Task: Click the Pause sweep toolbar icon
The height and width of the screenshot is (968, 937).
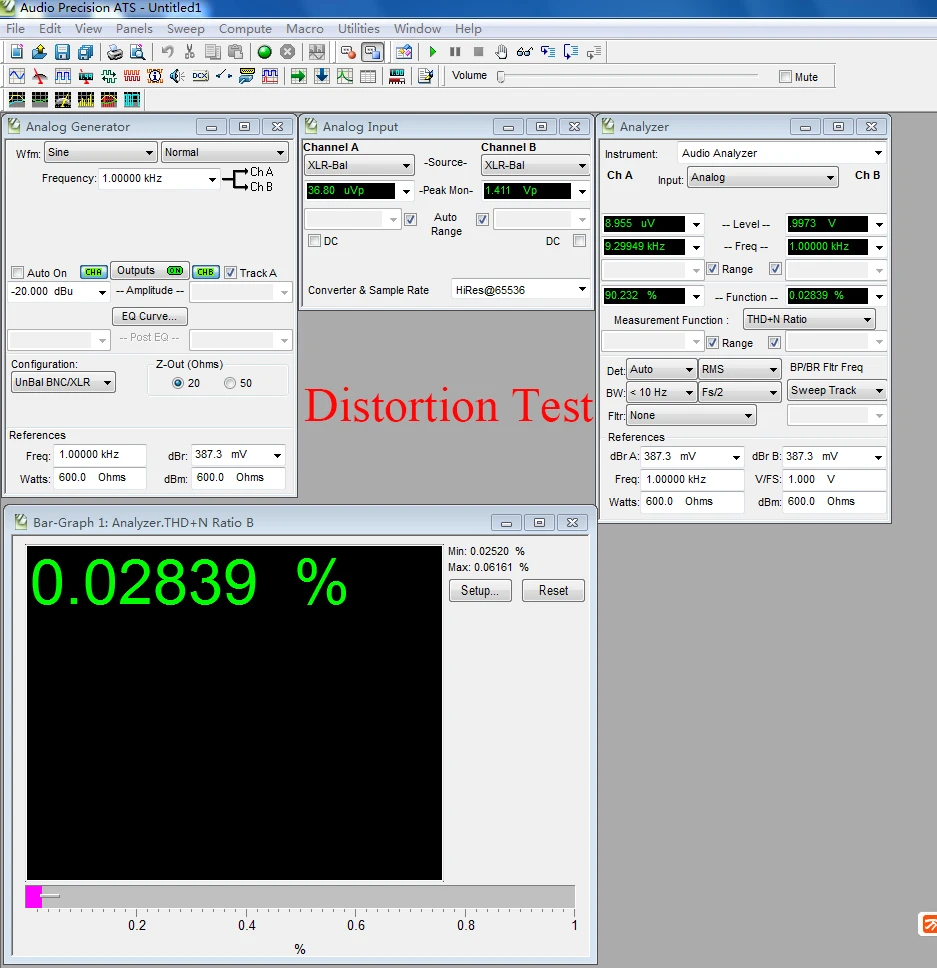Action: pos(455,52)
